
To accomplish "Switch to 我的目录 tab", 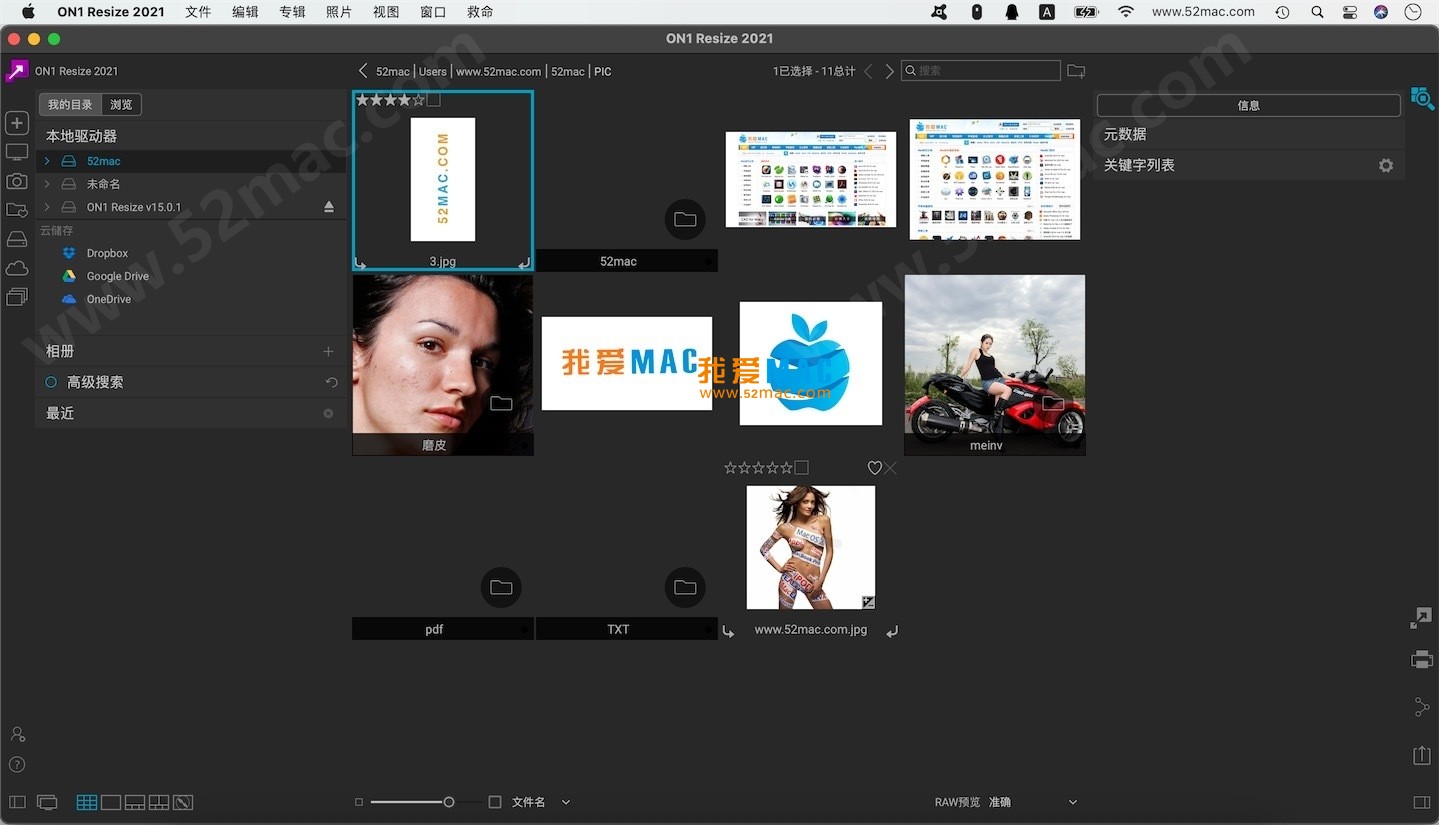I will point(70,104).
